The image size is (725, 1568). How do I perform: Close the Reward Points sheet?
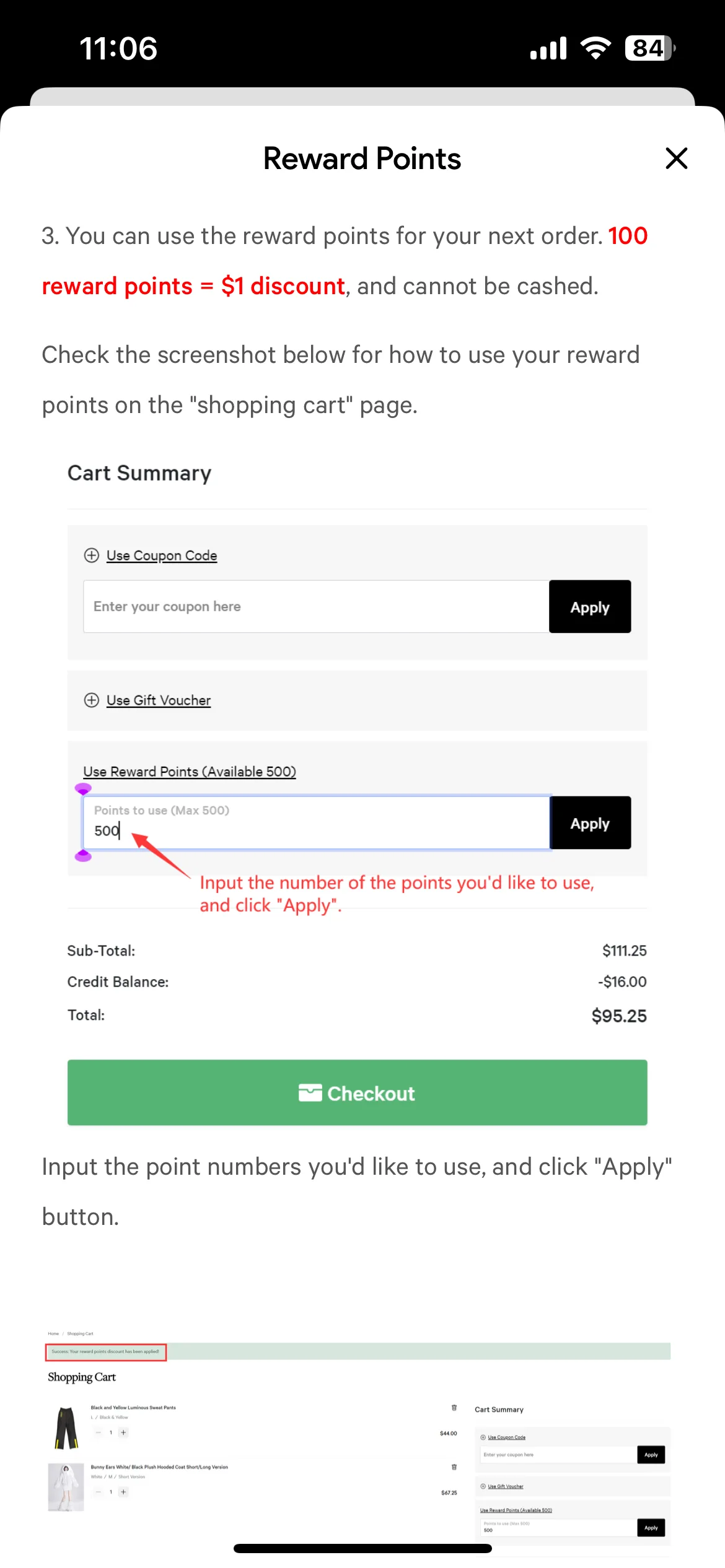676,158
